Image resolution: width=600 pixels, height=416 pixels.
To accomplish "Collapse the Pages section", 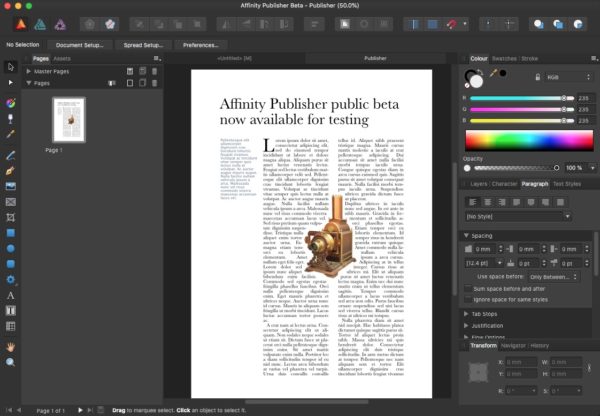I will pyautogui.click(x=28, y=83).
